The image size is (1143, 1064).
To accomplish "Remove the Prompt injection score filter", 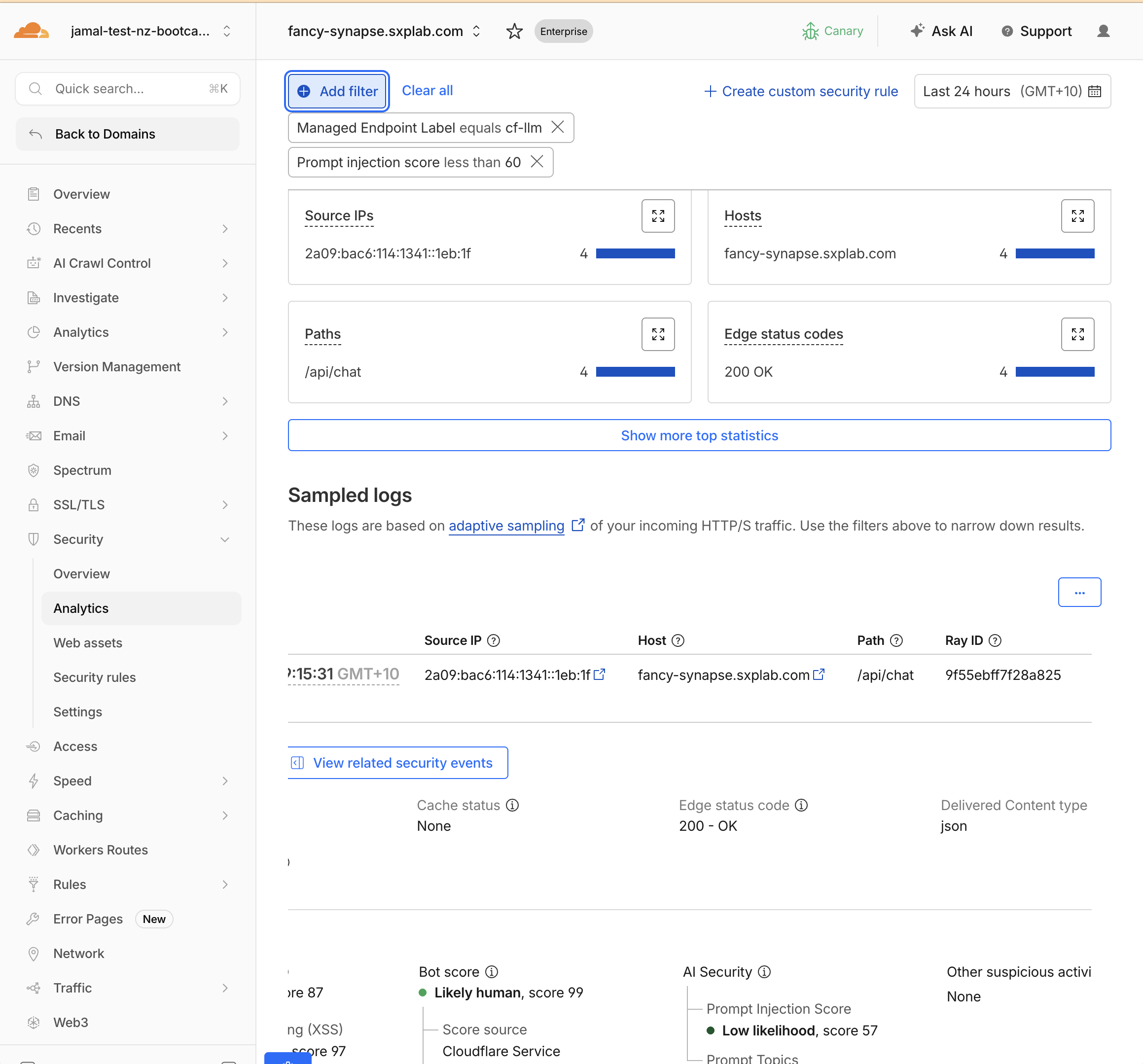I will [x=536, y=162].
